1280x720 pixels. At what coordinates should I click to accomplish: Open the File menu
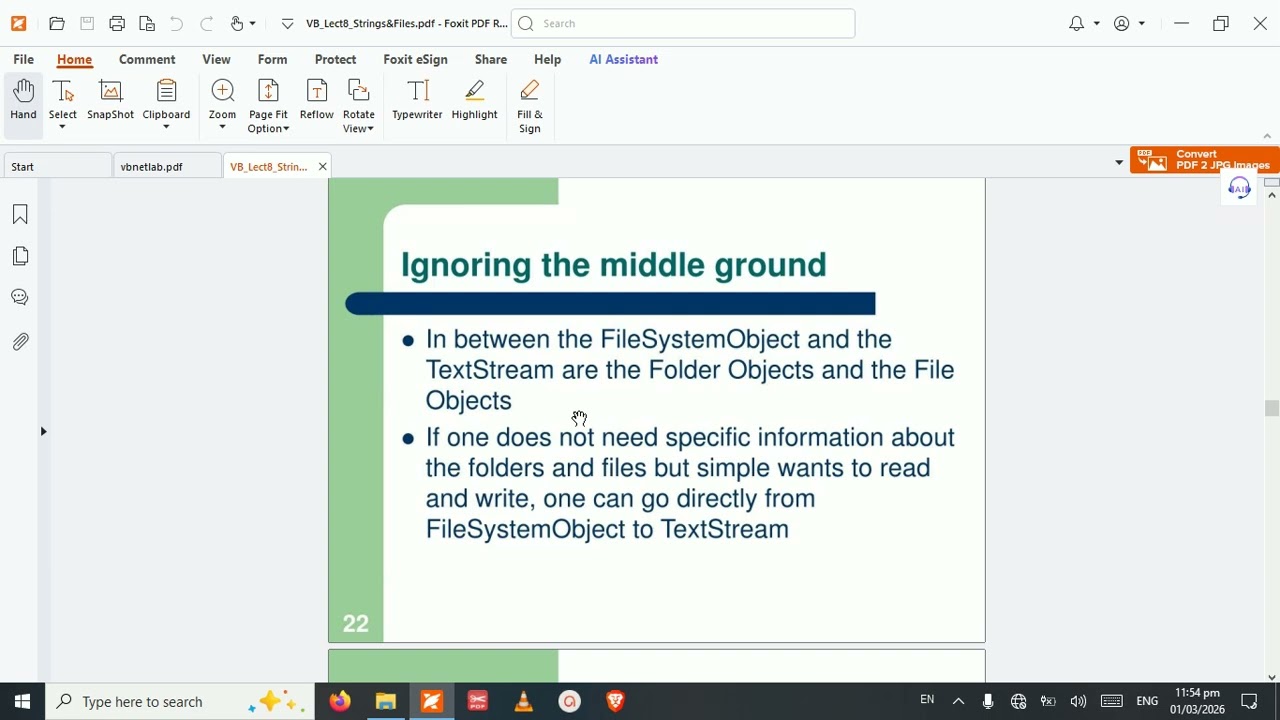23,59
